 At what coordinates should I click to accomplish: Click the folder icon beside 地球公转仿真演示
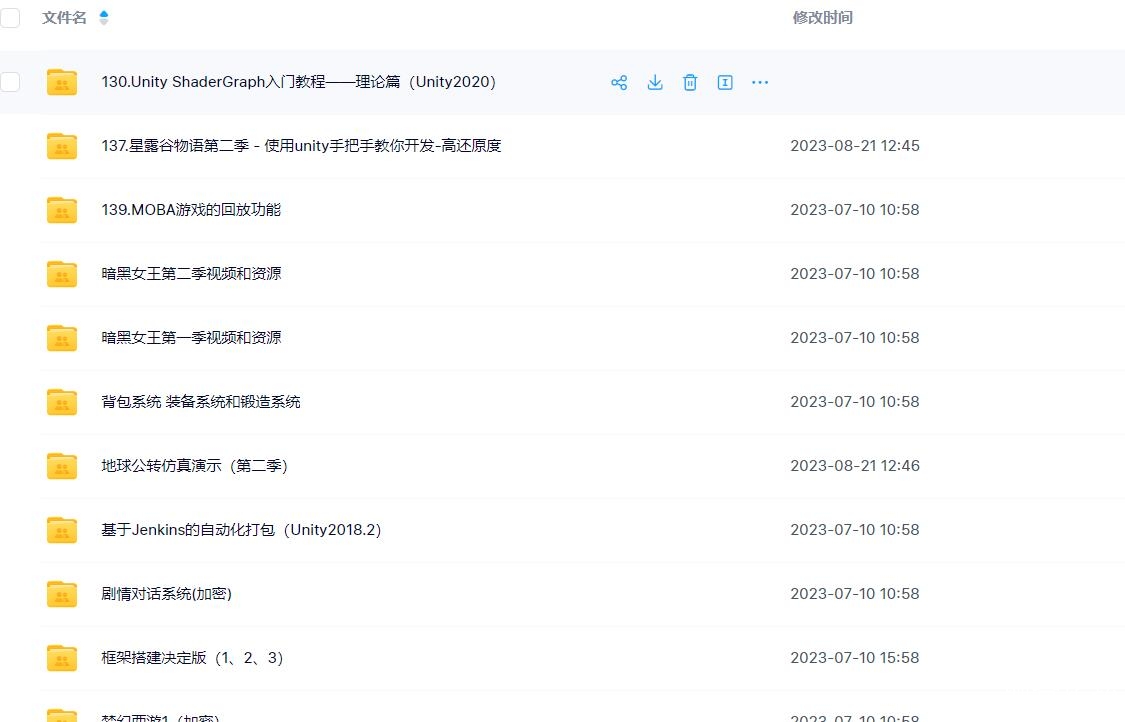tap(62, 466)
